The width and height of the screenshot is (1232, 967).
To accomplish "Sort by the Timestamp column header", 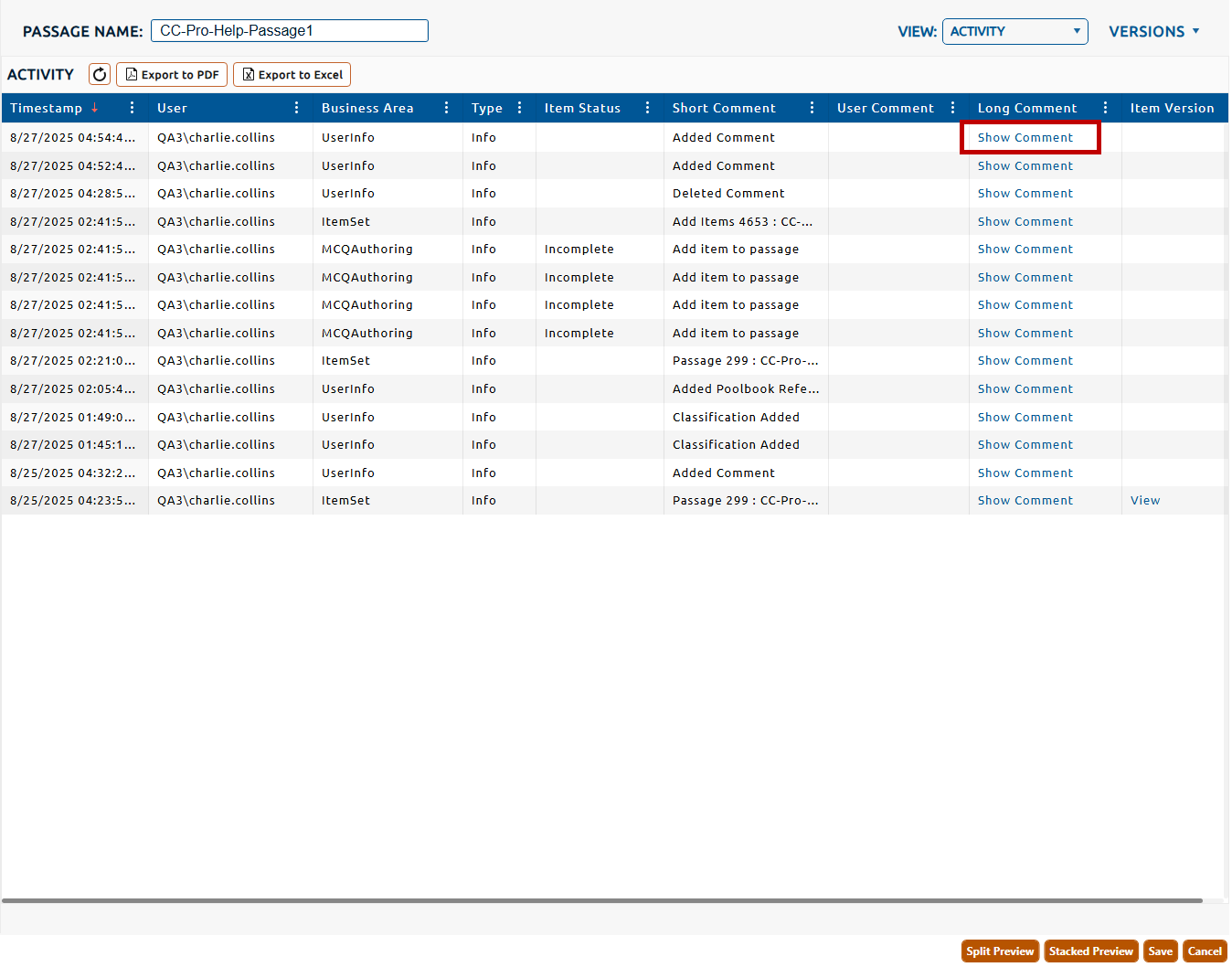I will point(47,108).
